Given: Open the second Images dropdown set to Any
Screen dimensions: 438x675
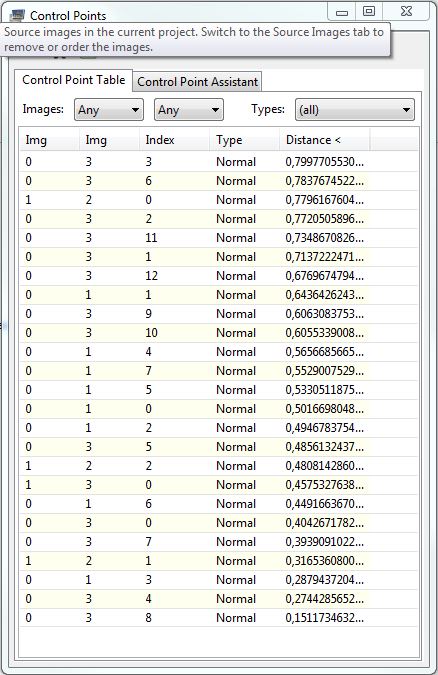Looking at the screenshot, I should 189,110.
